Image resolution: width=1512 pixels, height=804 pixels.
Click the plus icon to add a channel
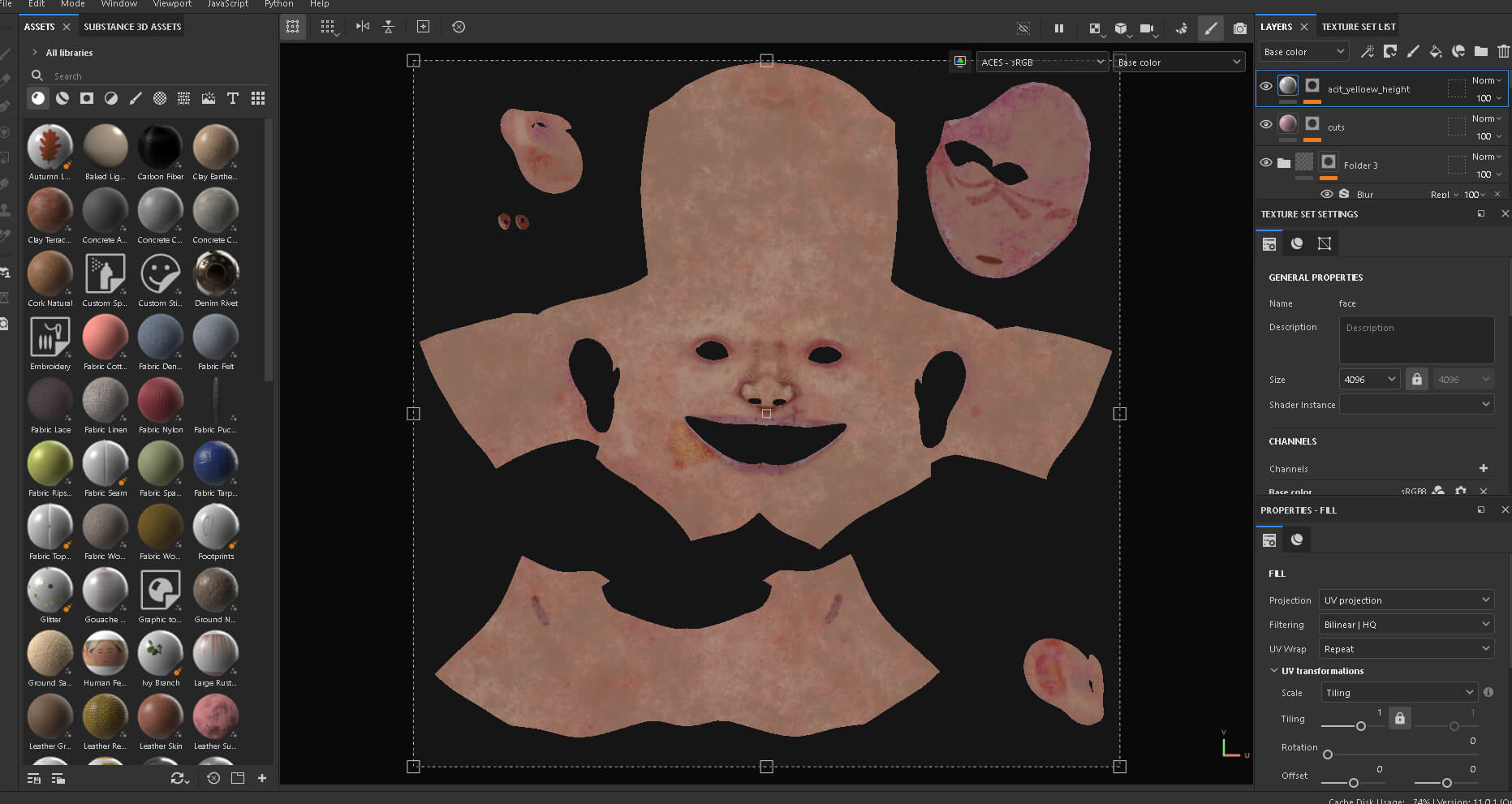coord(1484,468)
